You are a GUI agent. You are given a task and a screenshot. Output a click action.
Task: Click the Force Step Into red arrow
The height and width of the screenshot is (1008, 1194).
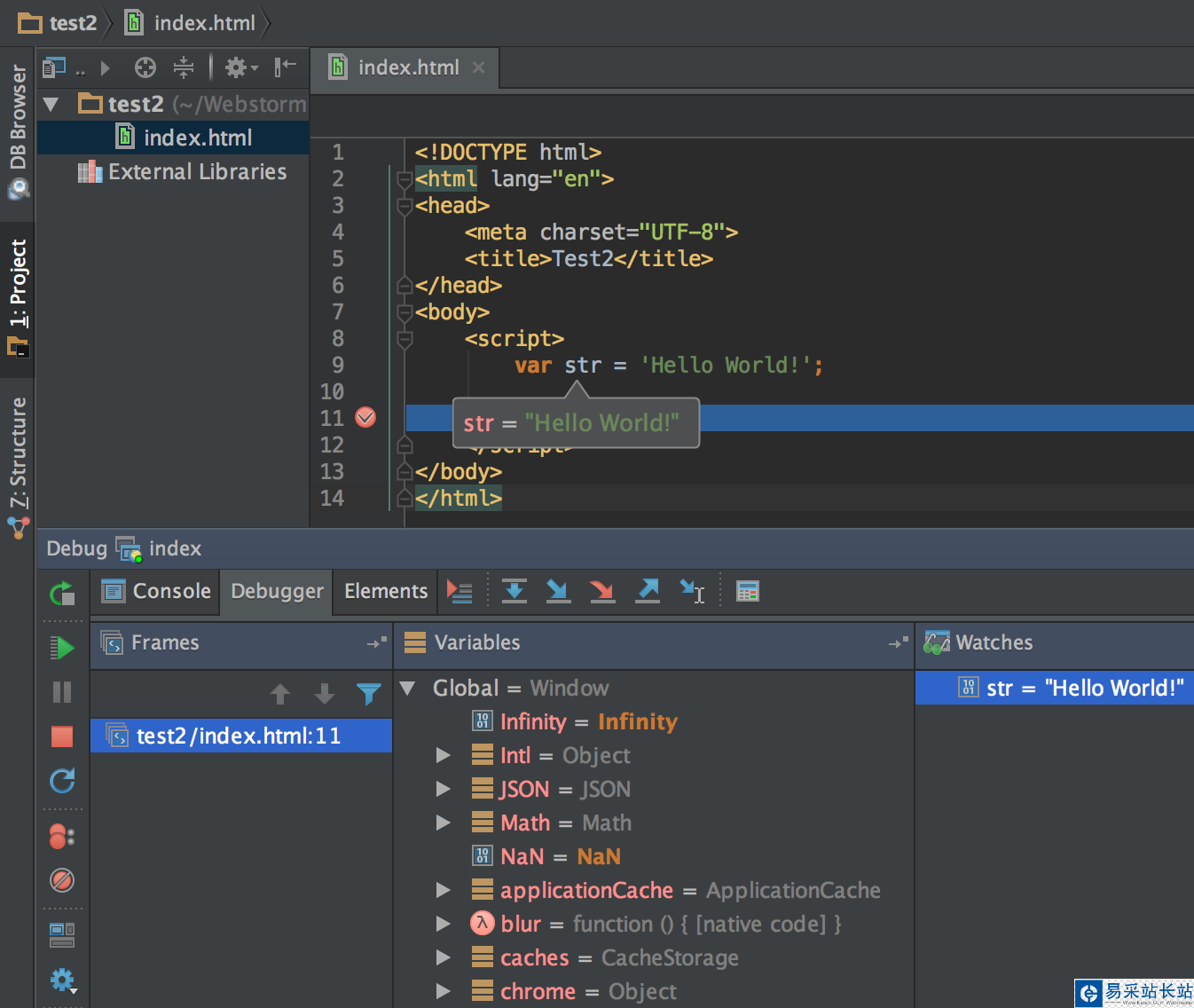[602, 591]
